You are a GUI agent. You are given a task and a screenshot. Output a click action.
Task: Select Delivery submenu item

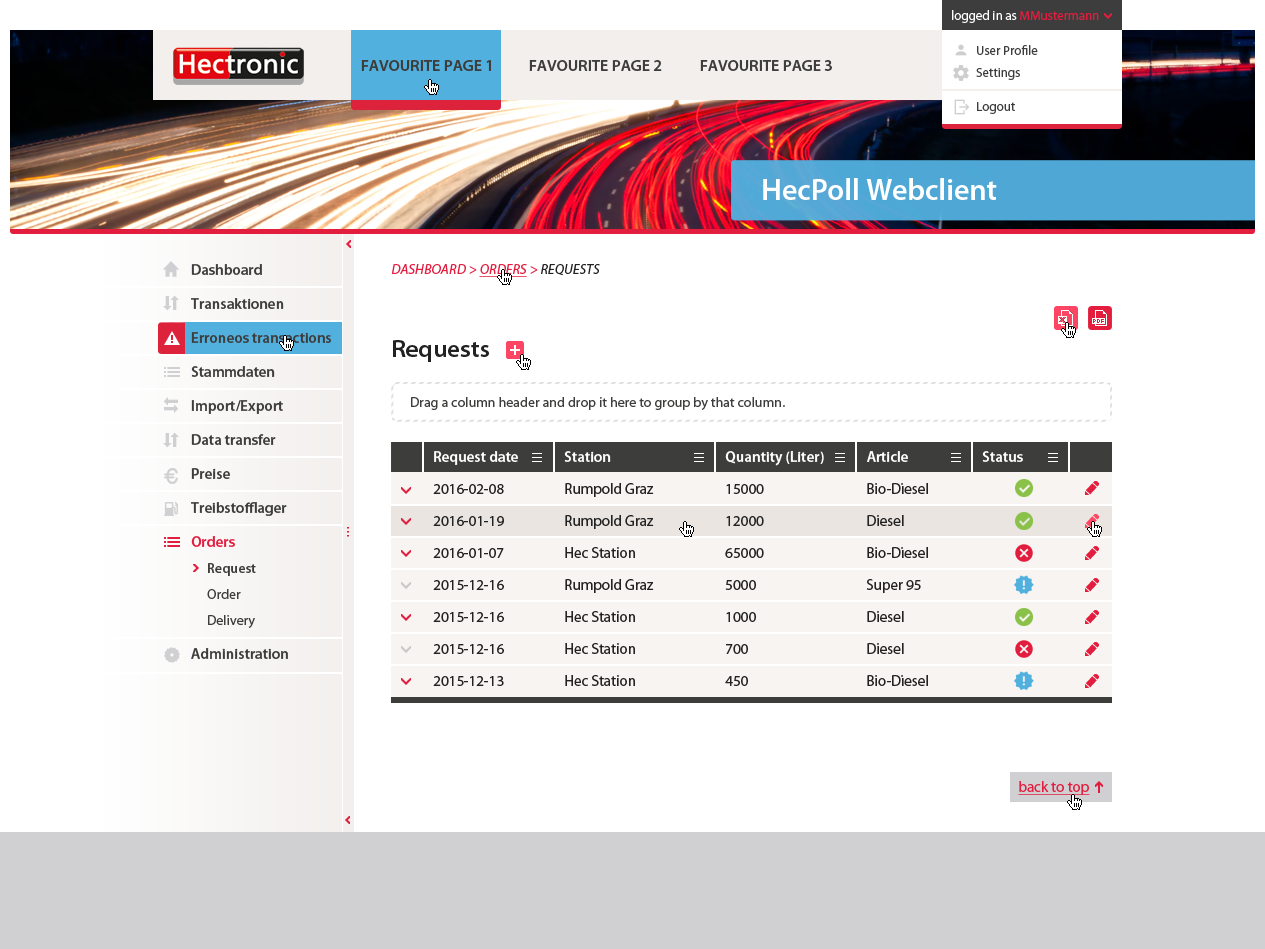click(x=231, y=621)
